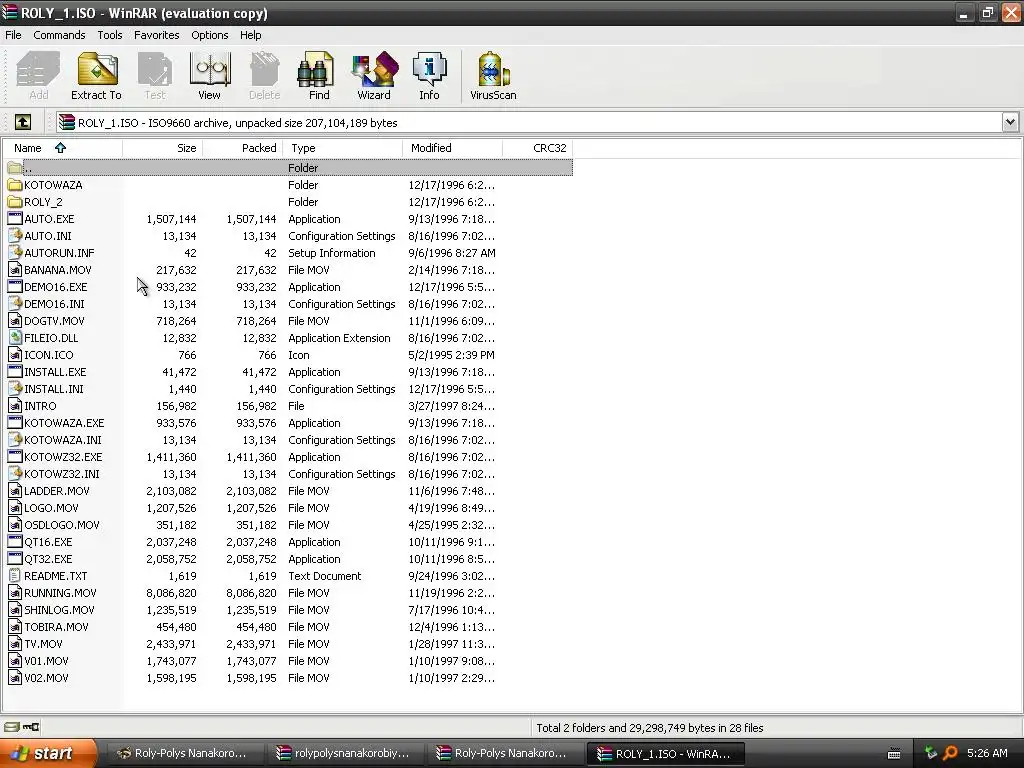The height and width of the screenshot is (768, 1024).
Task: Open the Tools menu
Action: pyautogui.click(x=110, y=35)
